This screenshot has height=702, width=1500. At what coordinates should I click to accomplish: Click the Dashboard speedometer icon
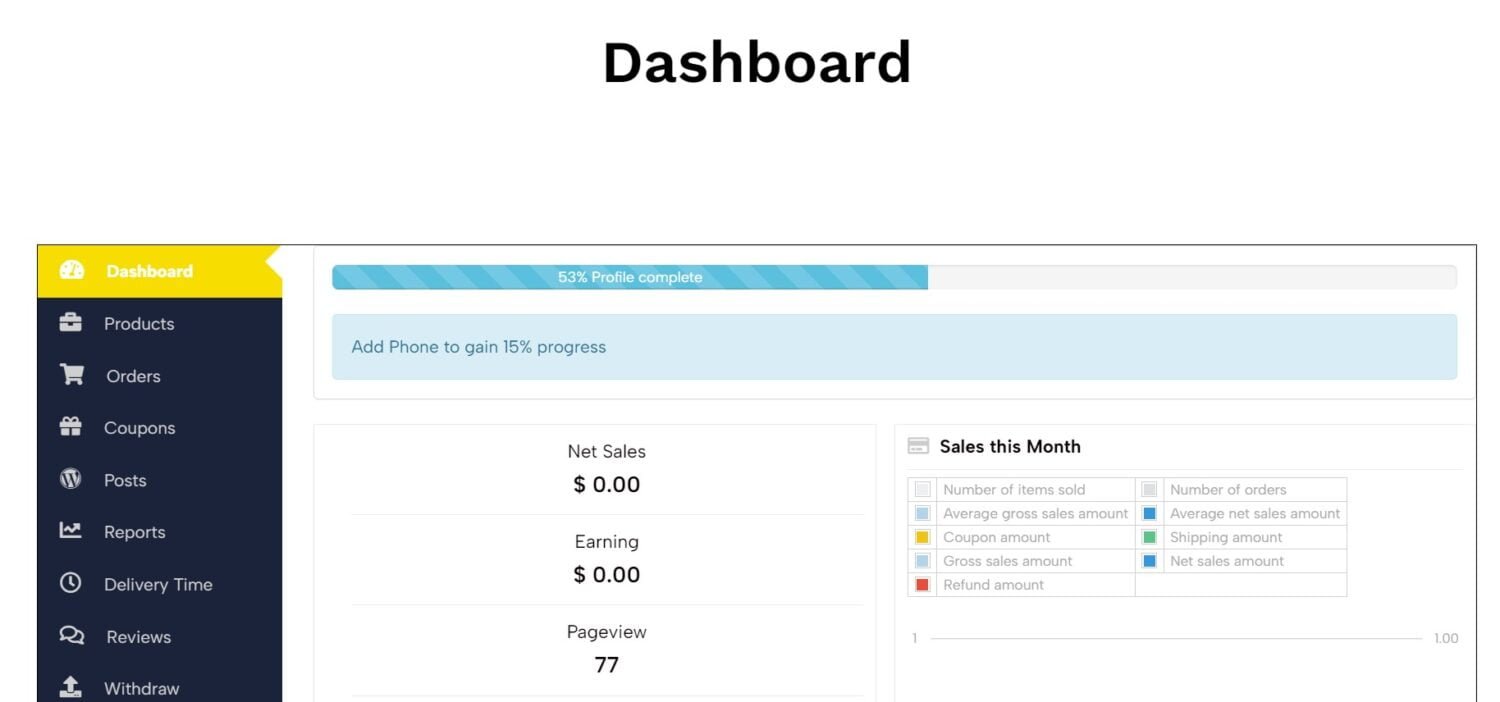[71, 271]
